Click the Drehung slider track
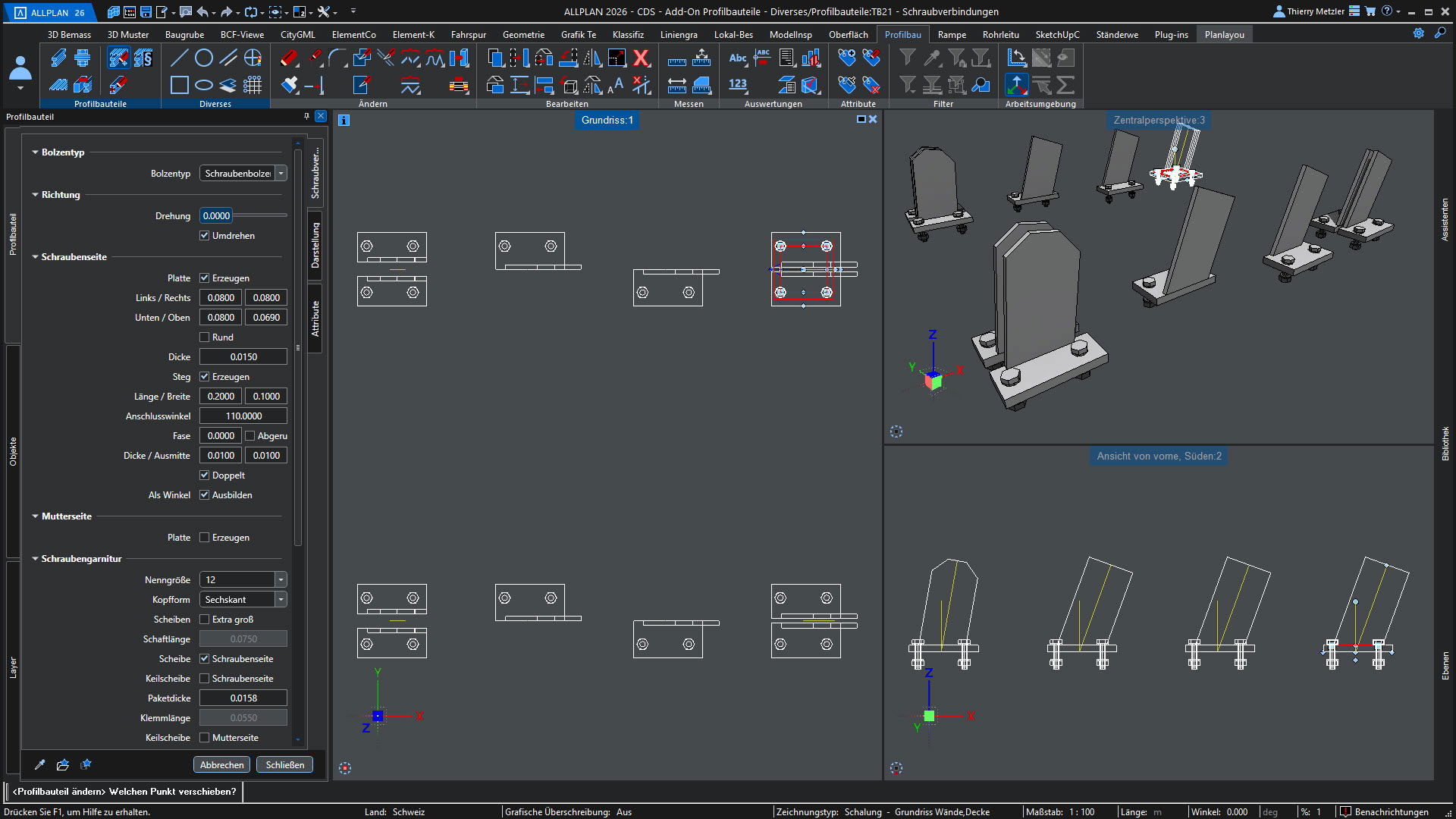 260,216
